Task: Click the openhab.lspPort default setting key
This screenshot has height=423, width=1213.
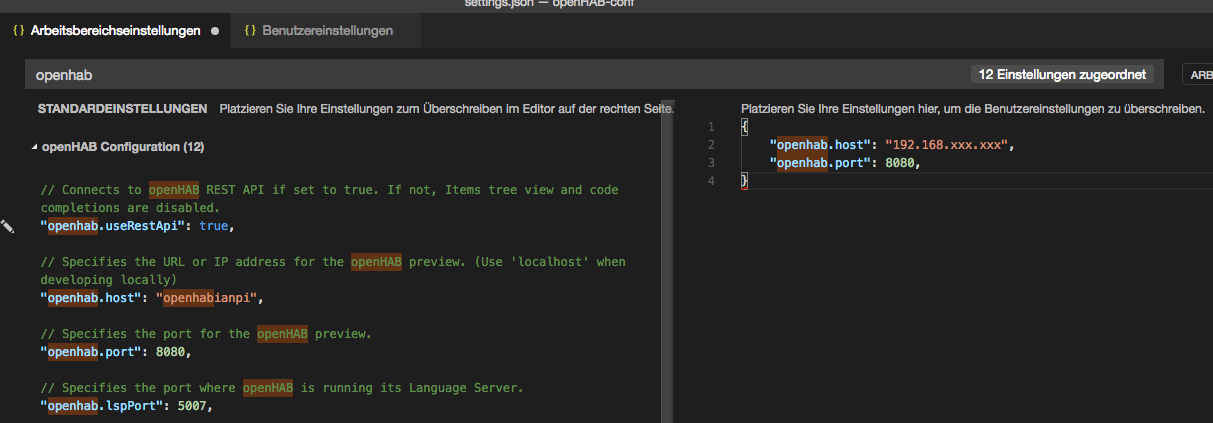Action: (x=104, y=406)
